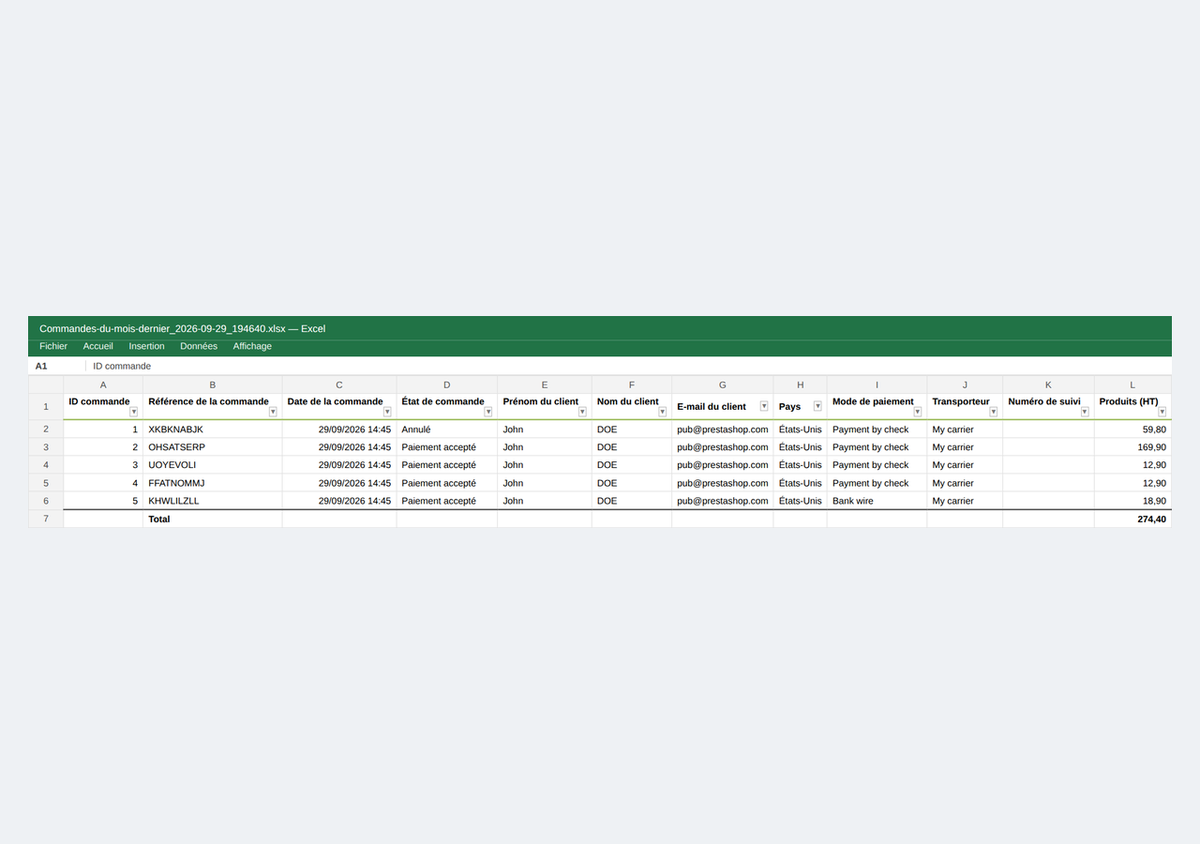
Task: Select email cell for order FFATNOMMJ
Action: (x=722, y=483)
